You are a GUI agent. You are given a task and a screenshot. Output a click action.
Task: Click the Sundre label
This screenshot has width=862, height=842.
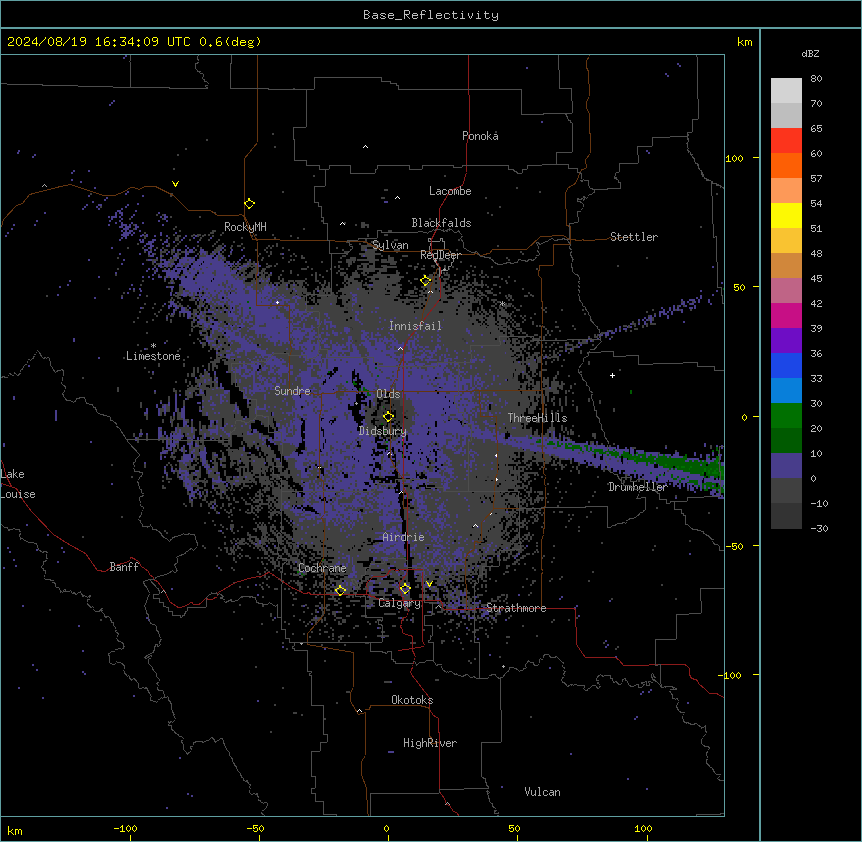[292, 391]
